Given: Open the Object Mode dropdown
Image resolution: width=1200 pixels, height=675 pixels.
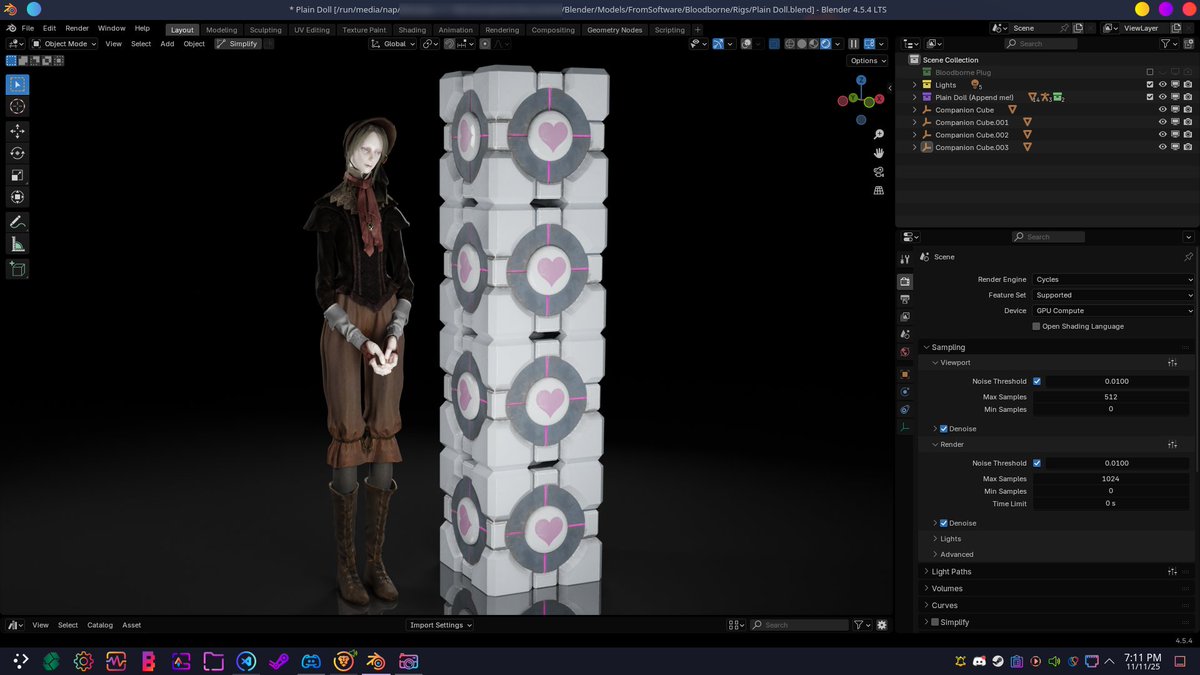Looking at the screenshot, I should [64, 44].
